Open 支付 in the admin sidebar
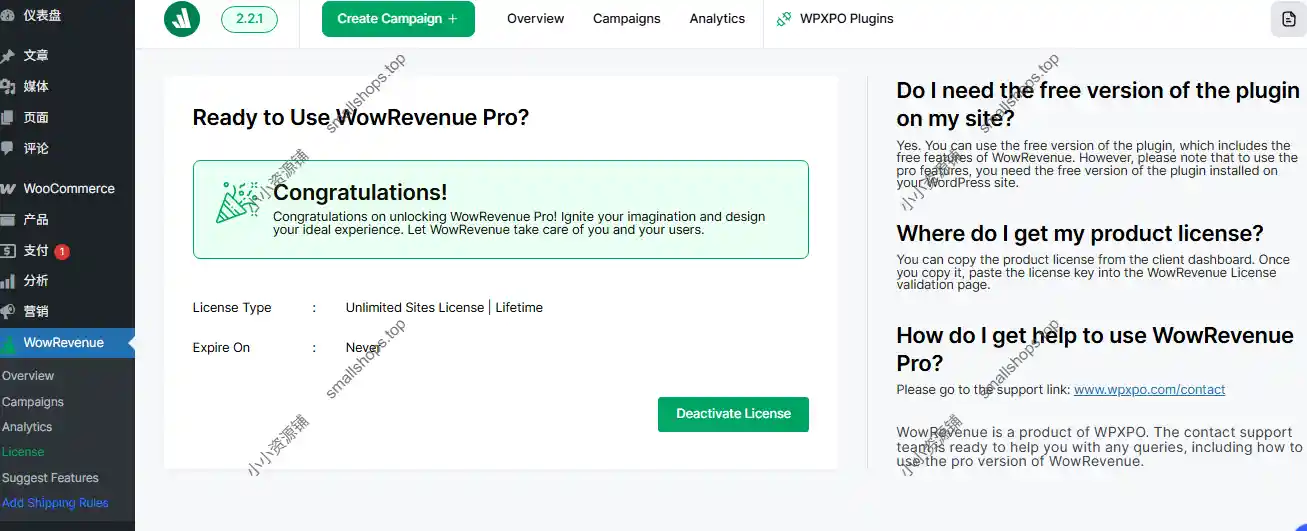 point(36,251)
